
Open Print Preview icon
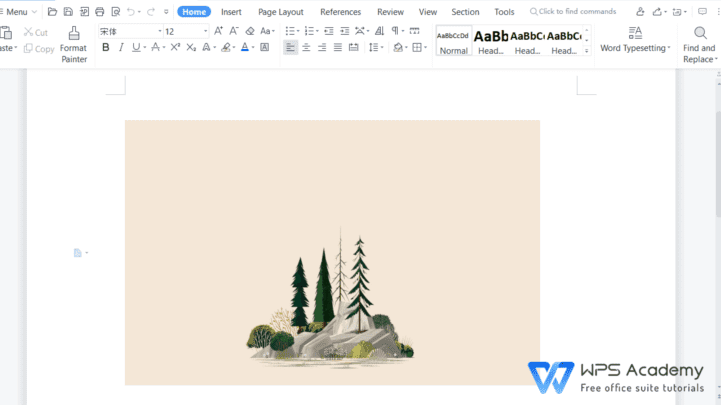(x=116, y=12)
